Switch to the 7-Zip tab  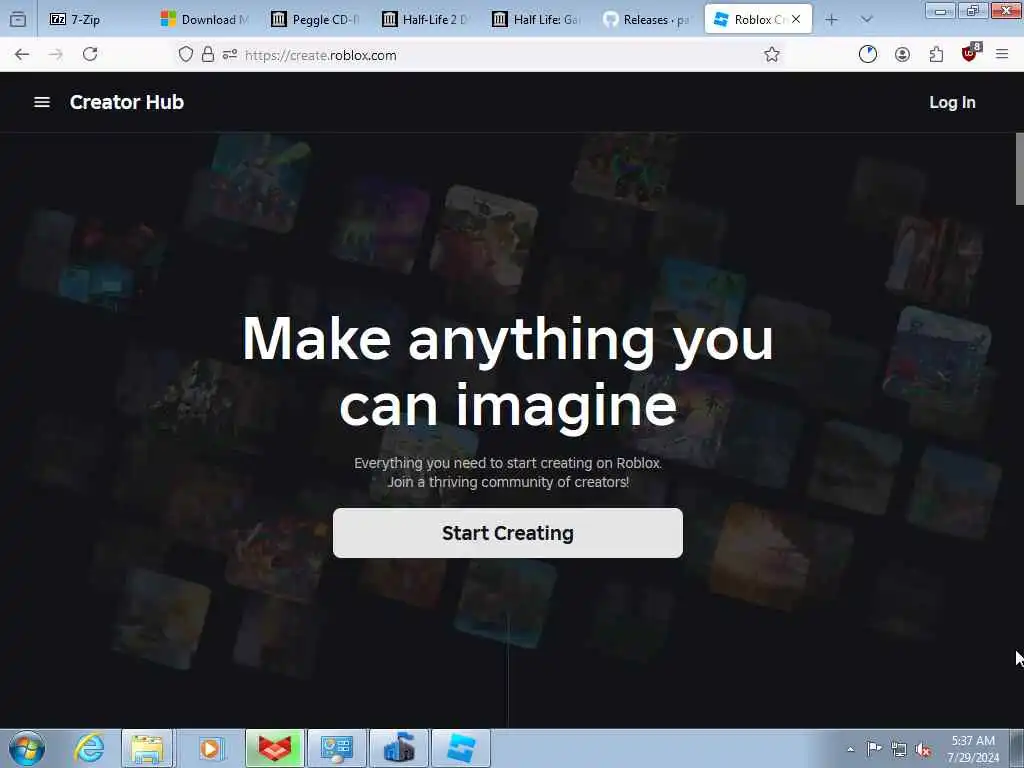coord(95,20)
